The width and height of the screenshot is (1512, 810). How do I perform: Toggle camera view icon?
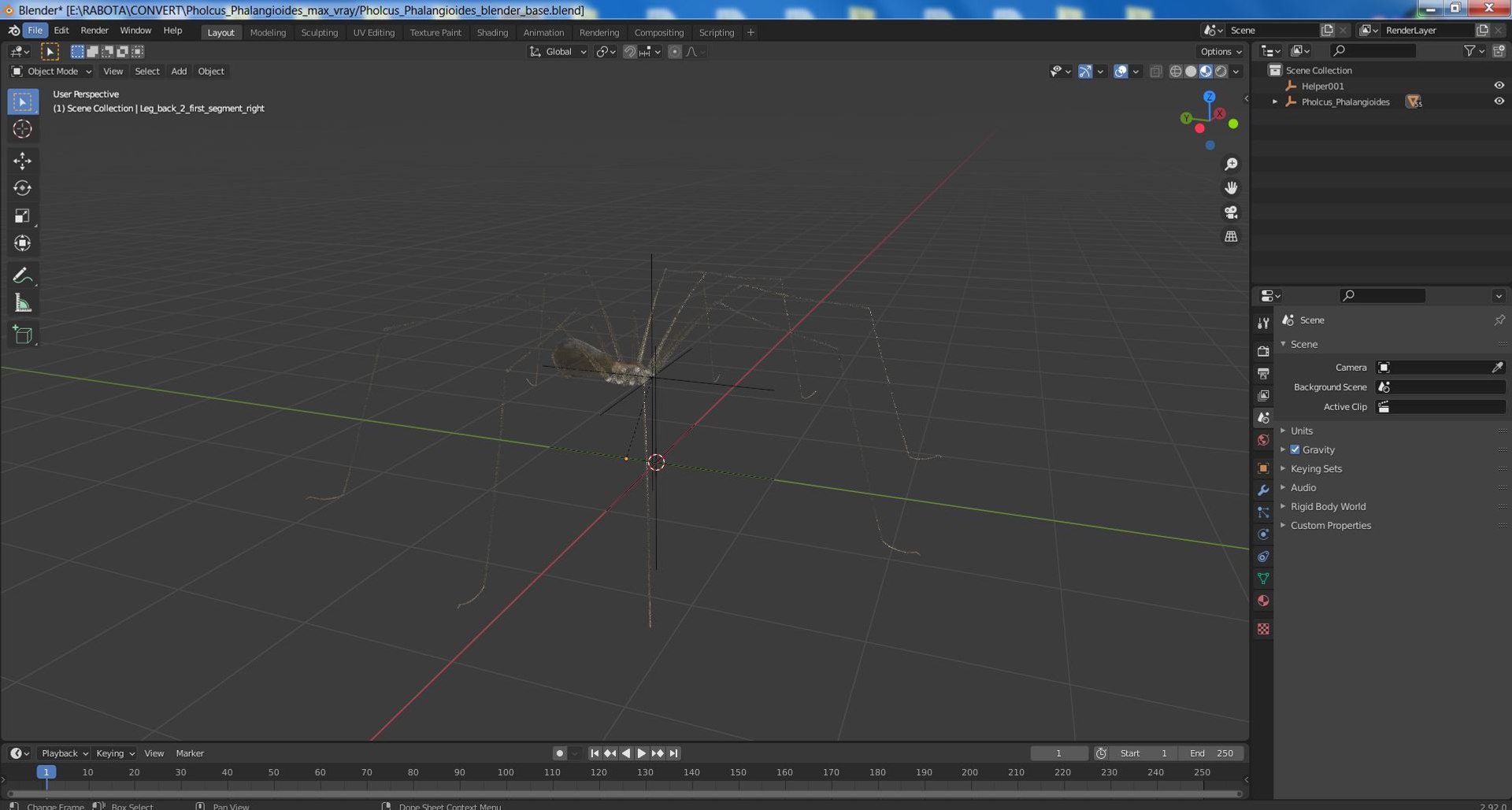(1231, 213)
